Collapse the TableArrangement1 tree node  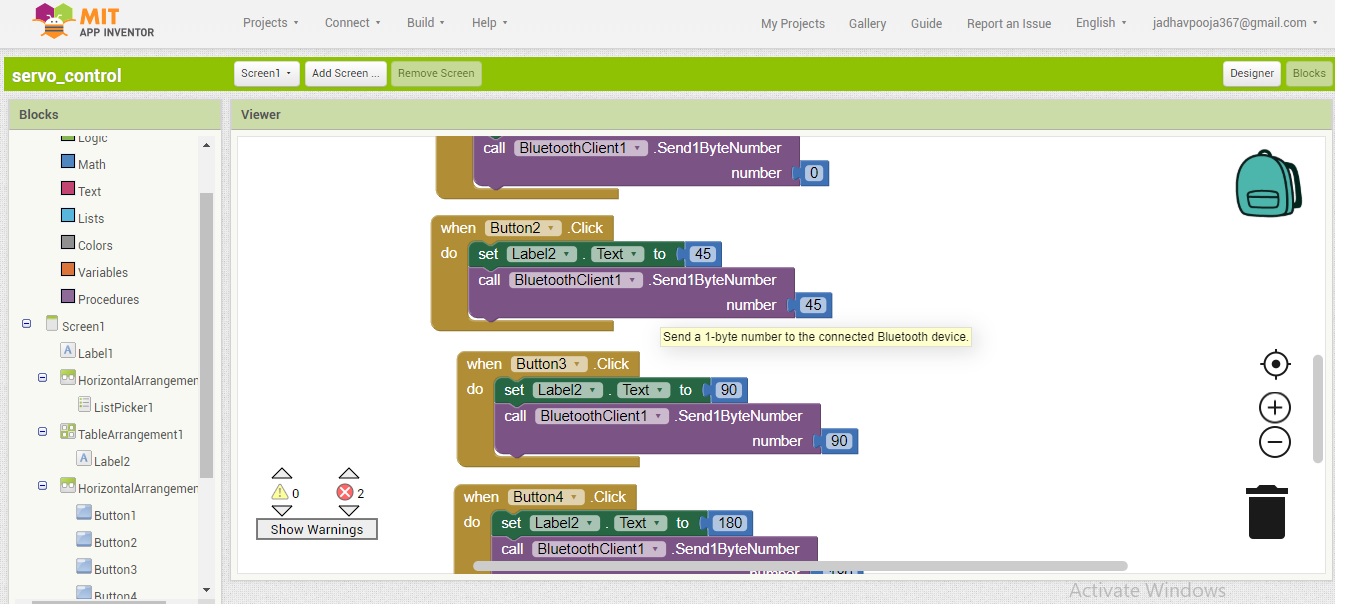point(42,432)
